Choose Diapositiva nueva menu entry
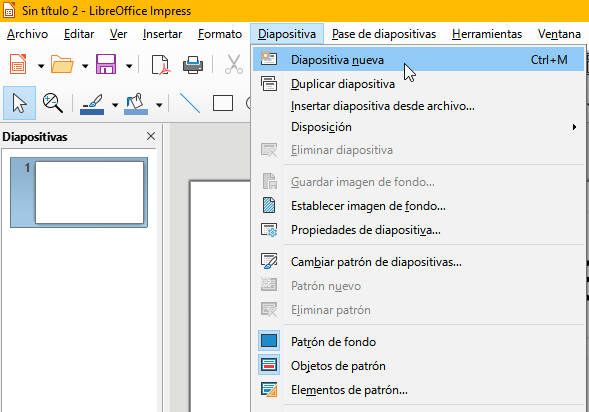589x412 pixels. (418, 60)
